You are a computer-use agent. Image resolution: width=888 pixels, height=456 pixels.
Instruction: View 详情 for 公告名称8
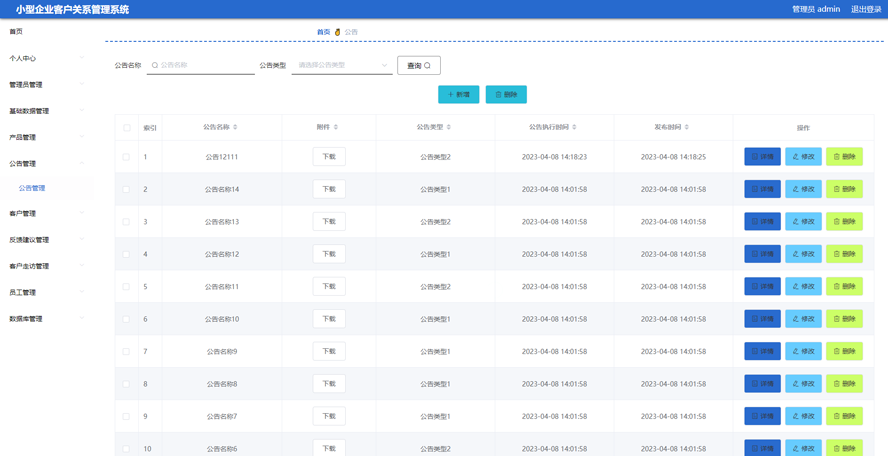762,384
